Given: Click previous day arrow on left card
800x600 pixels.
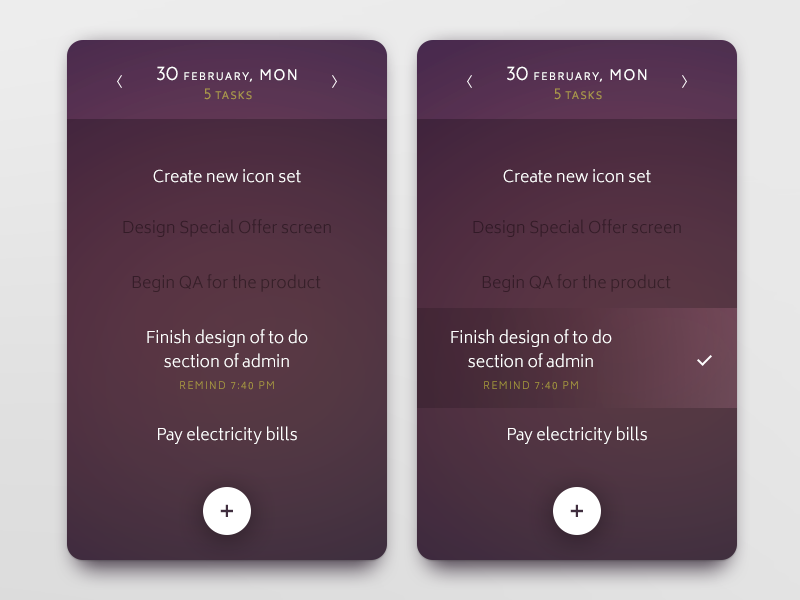Looking at the screenshot, I should [120, 82].
